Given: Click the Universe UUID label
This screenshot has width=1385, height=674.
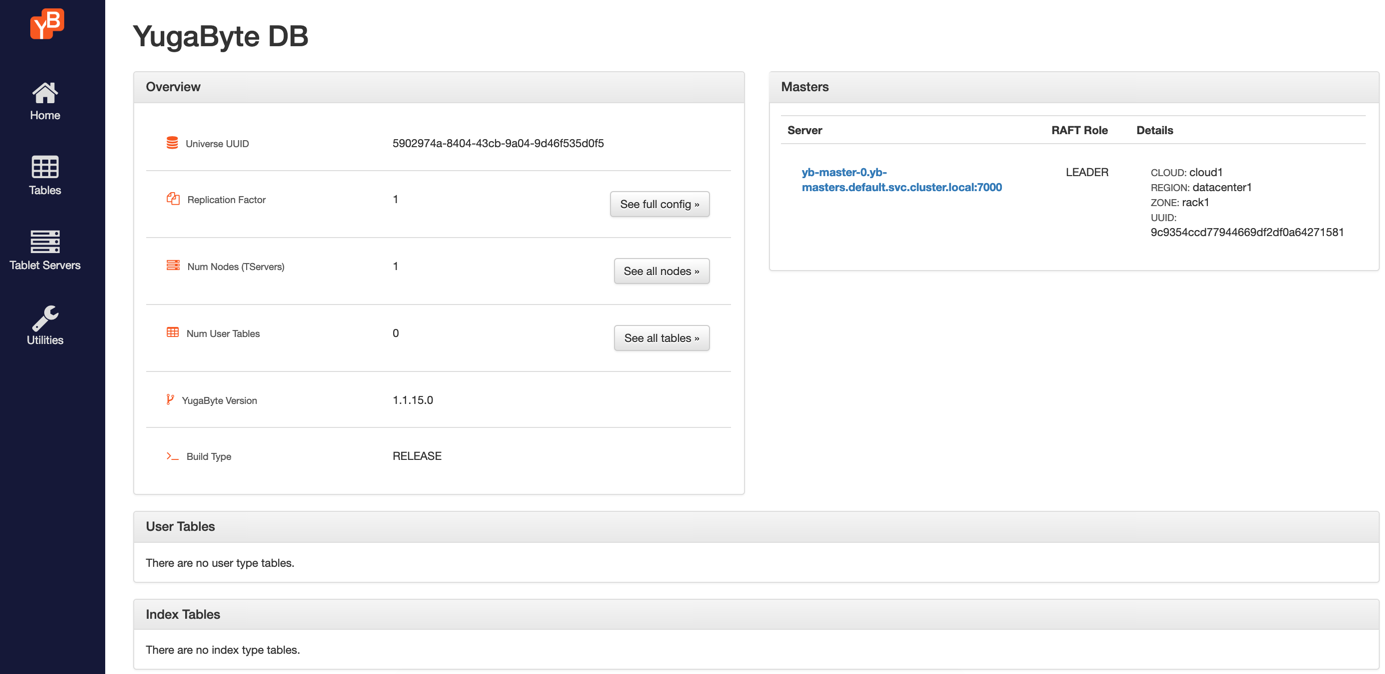Looking at the screenshot, I should (217, 144).
